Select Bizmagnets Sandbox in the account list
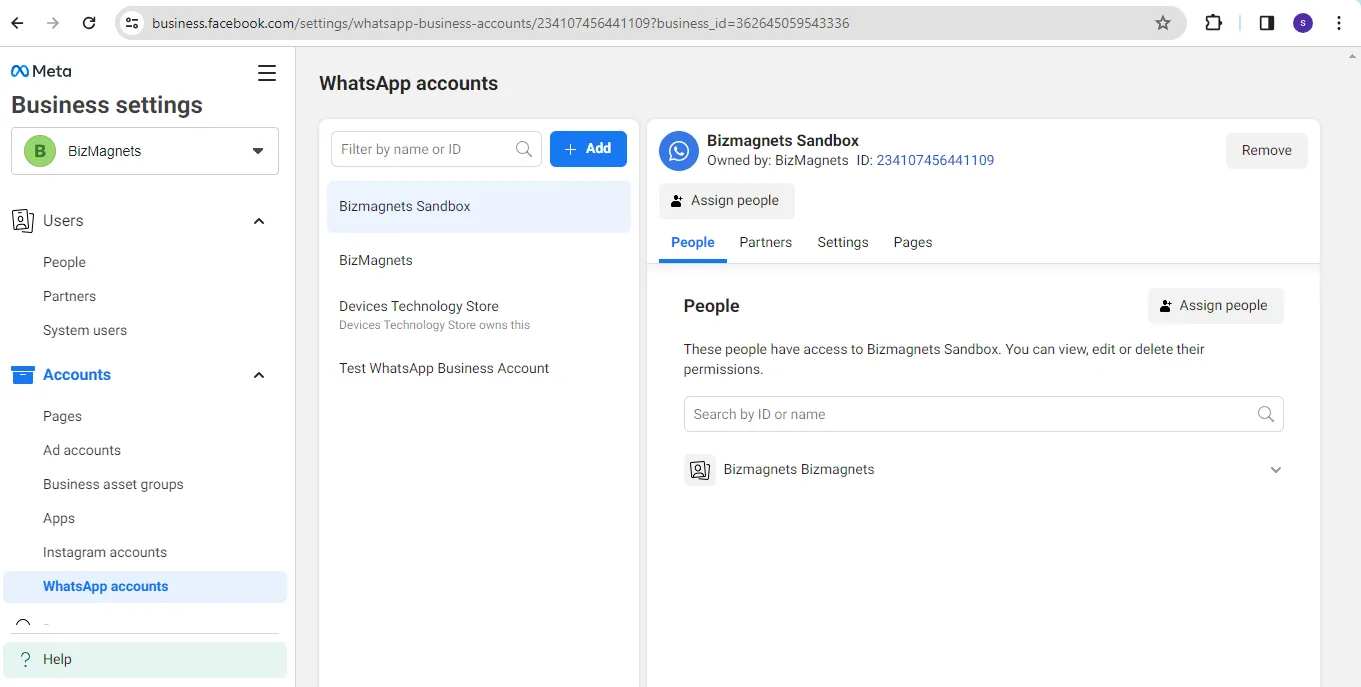Image resolution: width=1361 pixels, height=687 pixels. 479,207
